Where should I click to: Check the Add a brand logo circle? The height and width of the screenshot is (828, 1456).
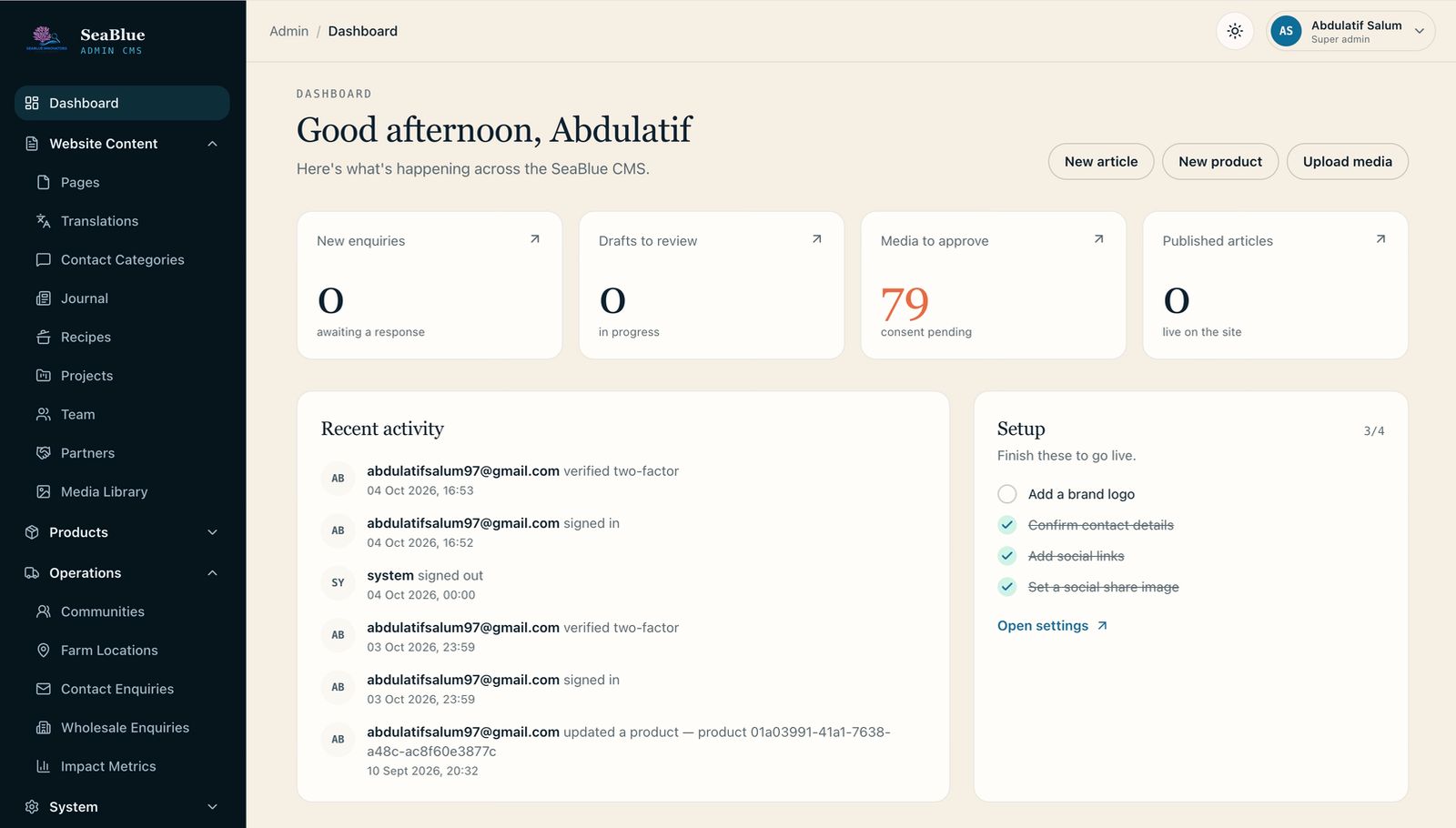tap(1007, 494)
